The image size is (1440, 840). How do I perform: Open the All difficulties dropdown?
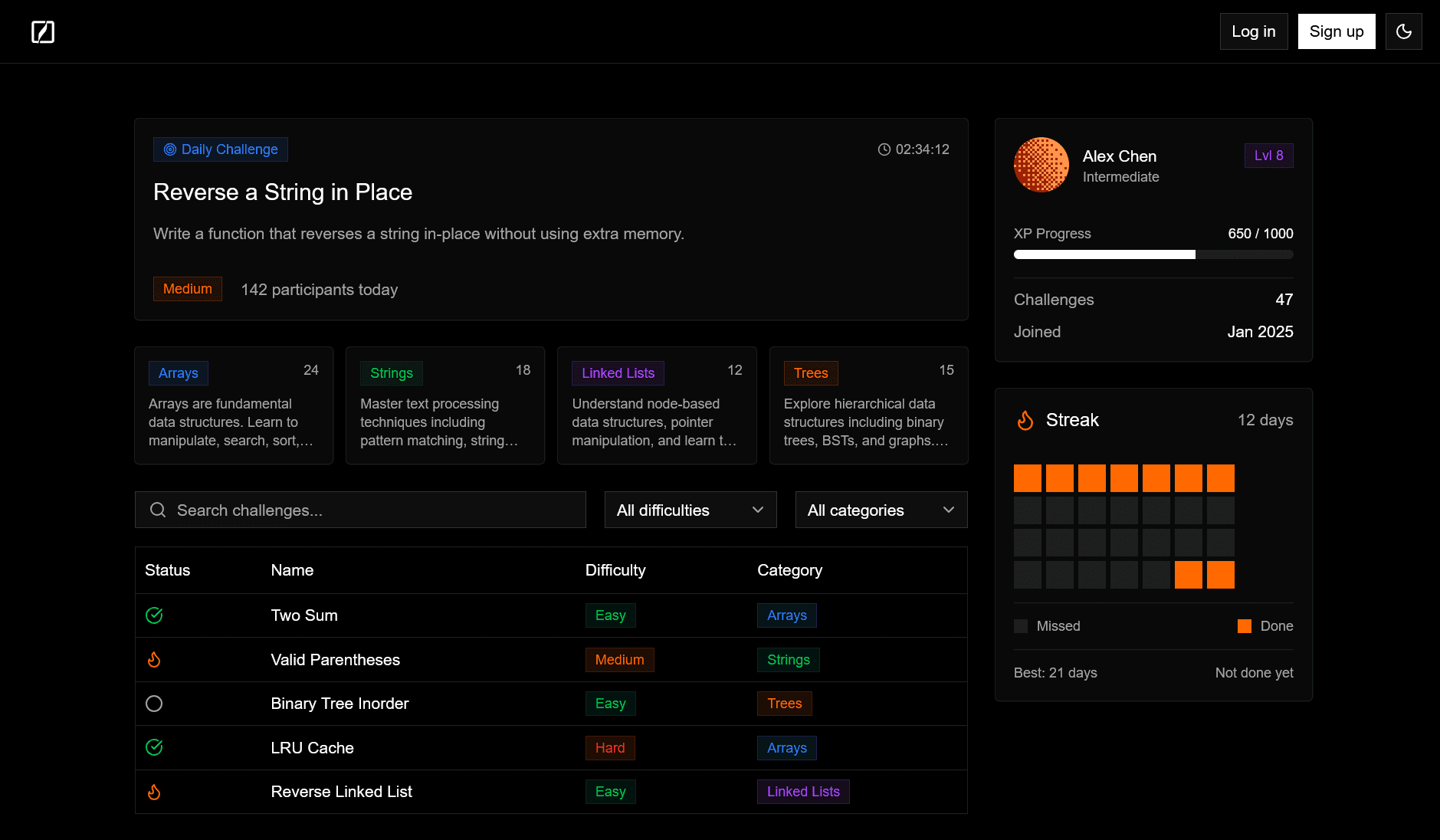[690, 510]
